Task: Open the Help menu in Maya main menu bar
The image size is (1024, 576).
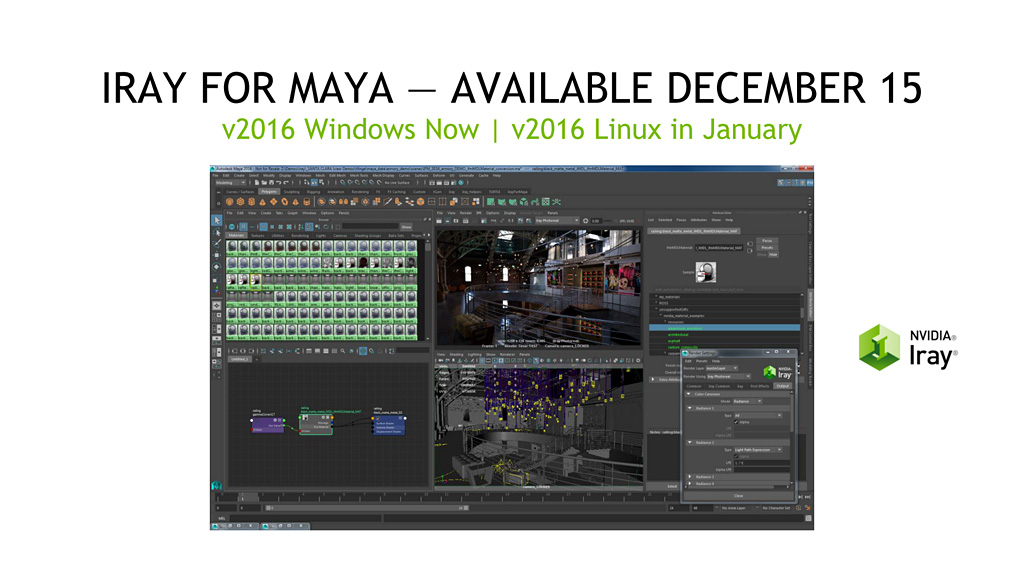Action: (x=497, y=176)
